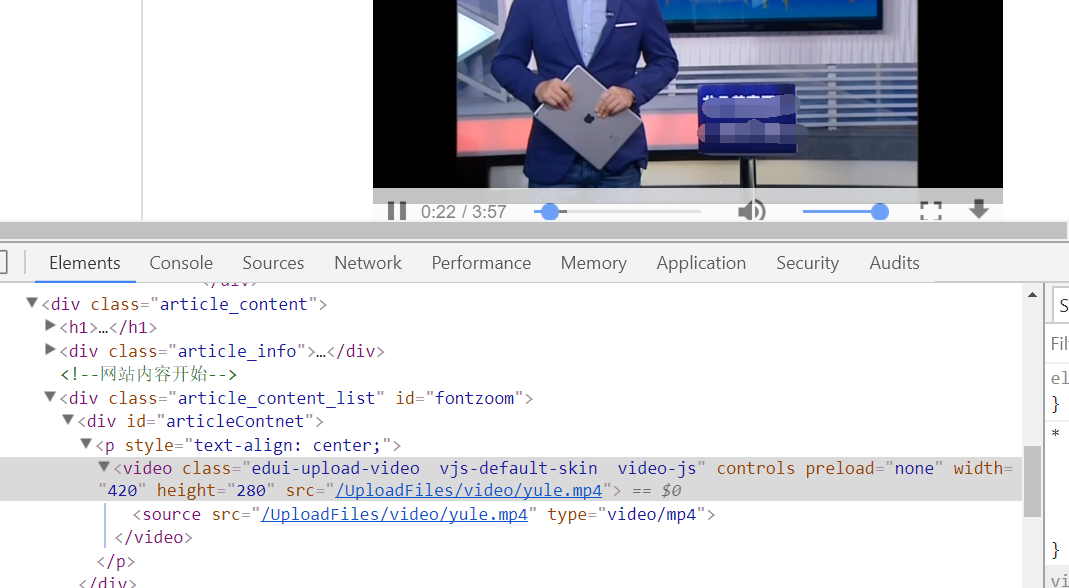Open the Sources tab

[273, 263]
